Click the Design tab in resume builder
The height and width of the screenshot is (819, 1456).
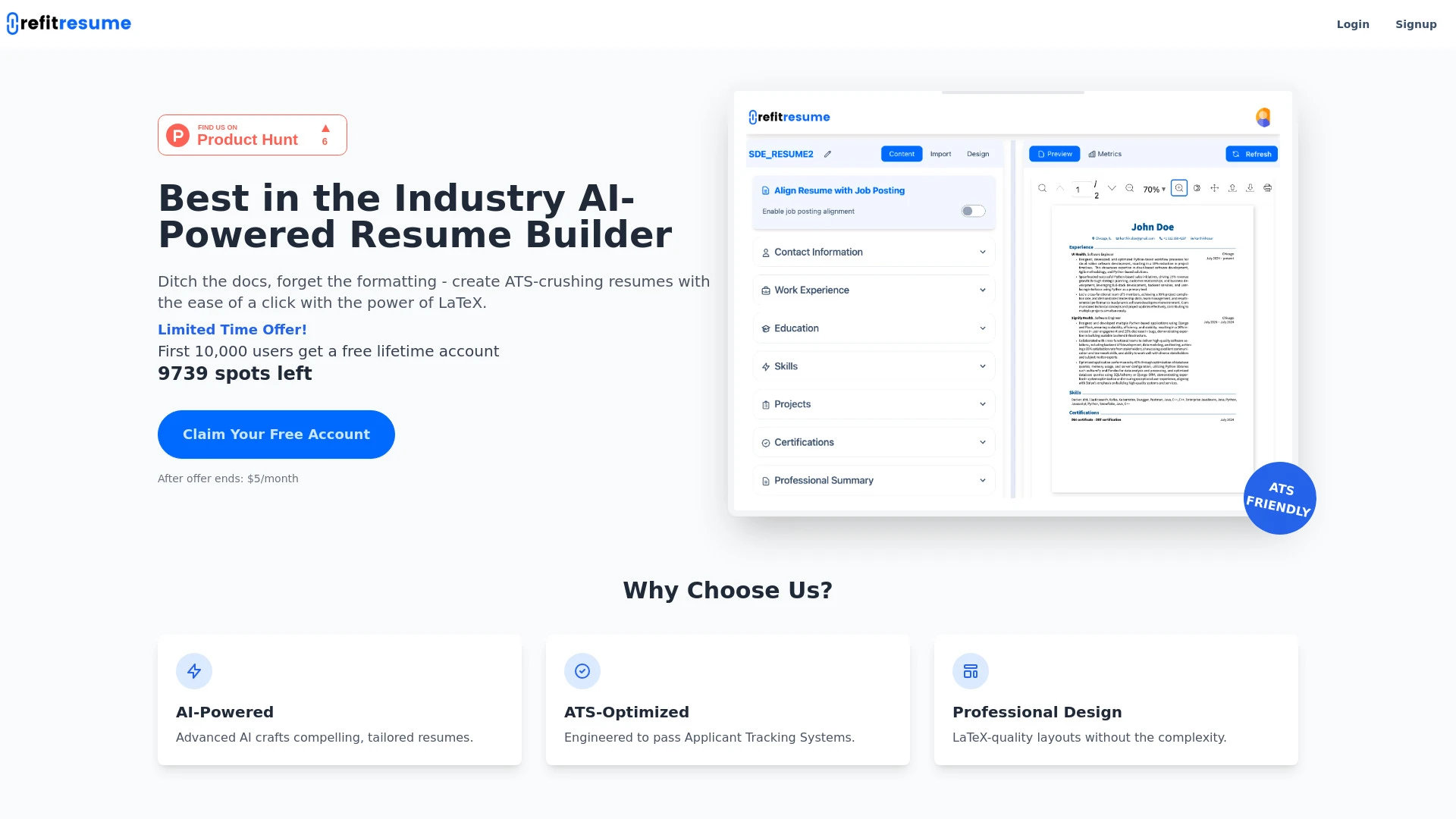click(977, 153)
